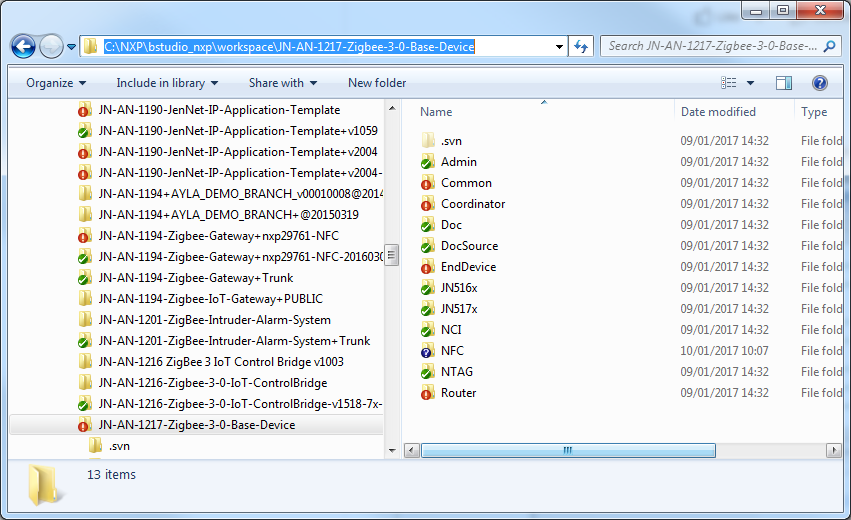Select JN-AN-1217-Zigbee-3-0-Base-Device tree item
This screenshot has width=851, height=520.
[x=196, y=425]
